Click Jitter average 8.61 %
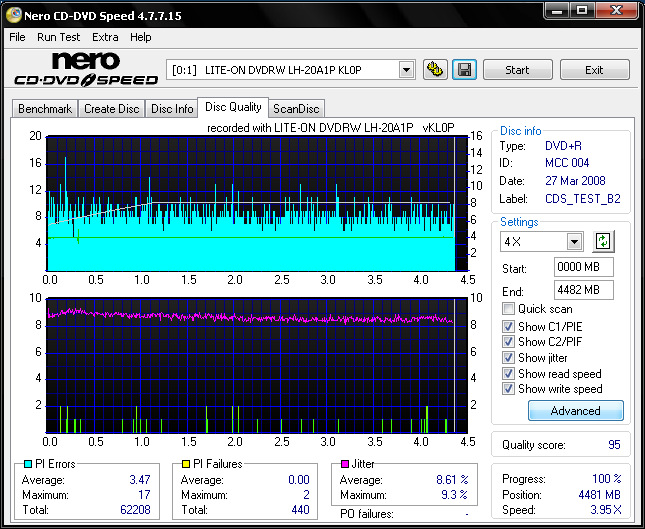This screenshot has height=529, width=645. (452, 480)
